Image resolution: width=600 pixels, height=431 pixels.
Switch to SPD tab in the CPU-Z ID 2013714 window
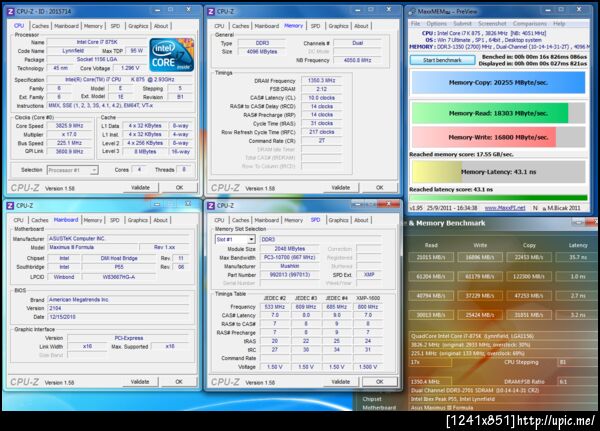[115, 26]
